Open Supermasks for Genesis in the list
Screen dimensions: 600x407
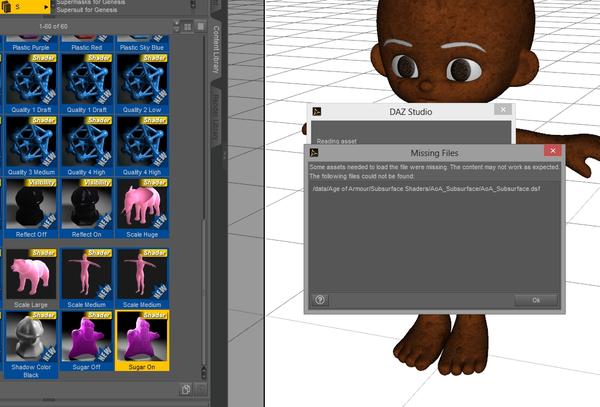[x=90, y=2]
